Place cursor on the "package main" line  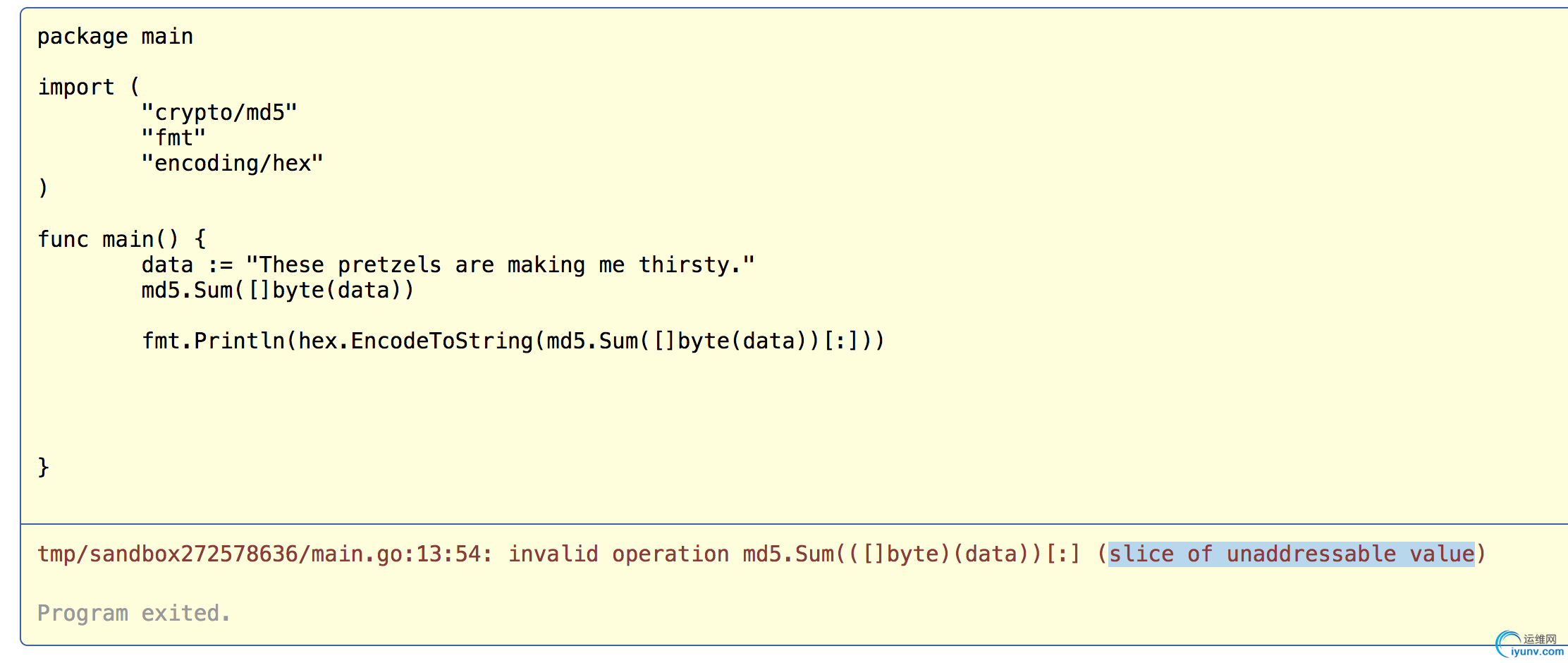click(115, 37)
